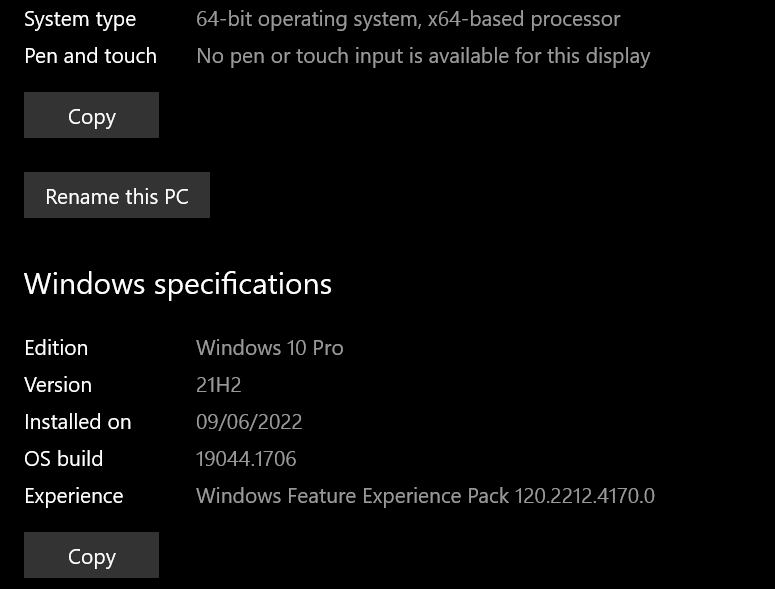Select the Experience label
Viewport: 775px width, 589px height.
pos(74,496)
